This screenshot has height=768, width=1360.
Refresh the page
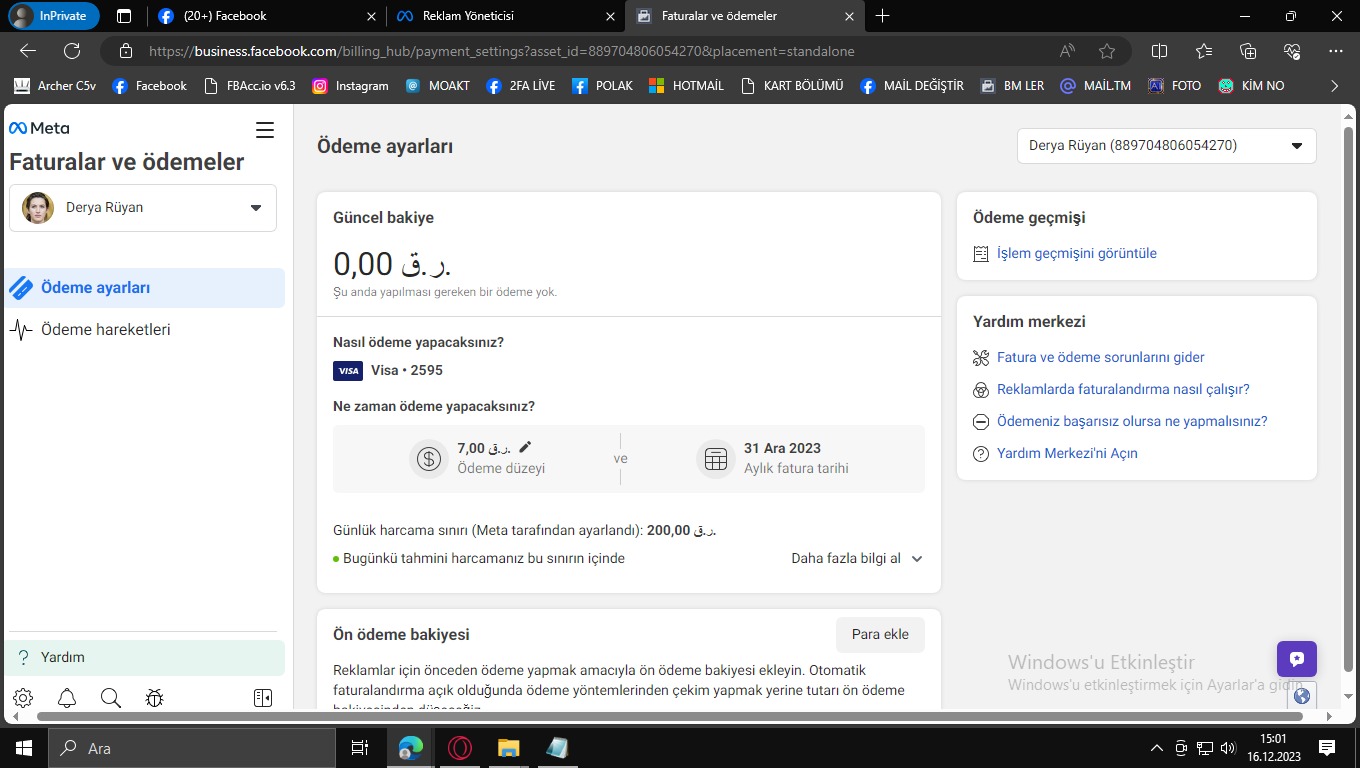click(x=72, y=51)
